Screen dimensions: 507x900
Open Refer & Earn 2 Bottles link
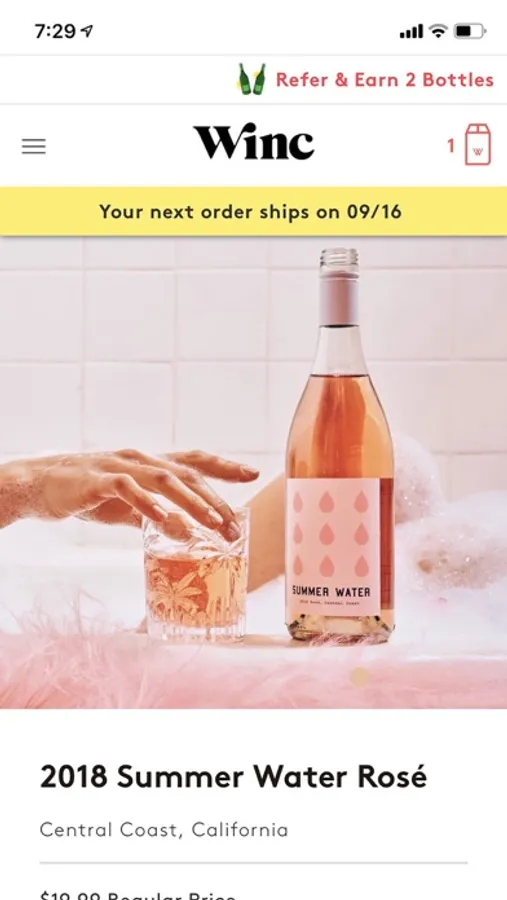tap(385, 80)
